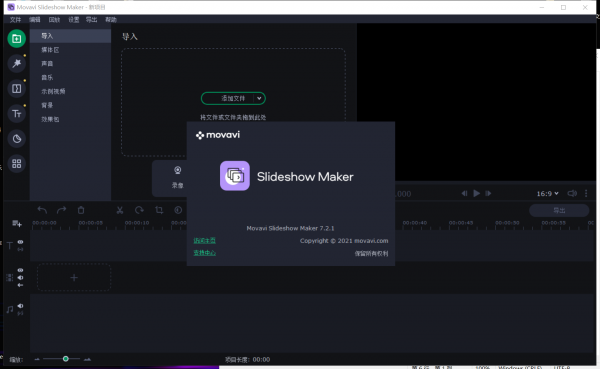Click 'Movavi Slideshow Maker 7.2.1' version text
Image resolution: width=600 pixels, height=369 pixels.
290,228
